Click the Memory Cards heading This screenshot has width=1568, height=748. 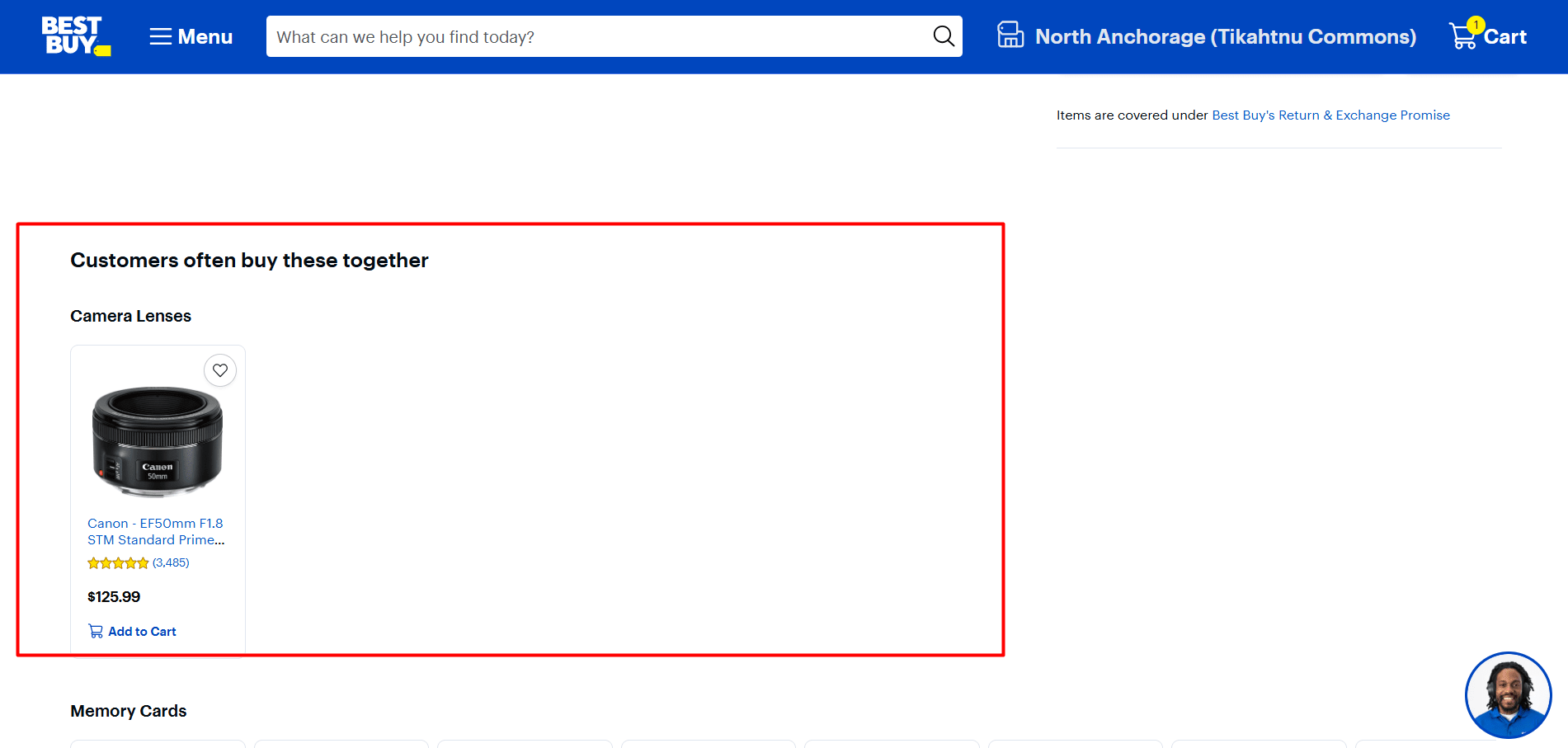(129, 711)
